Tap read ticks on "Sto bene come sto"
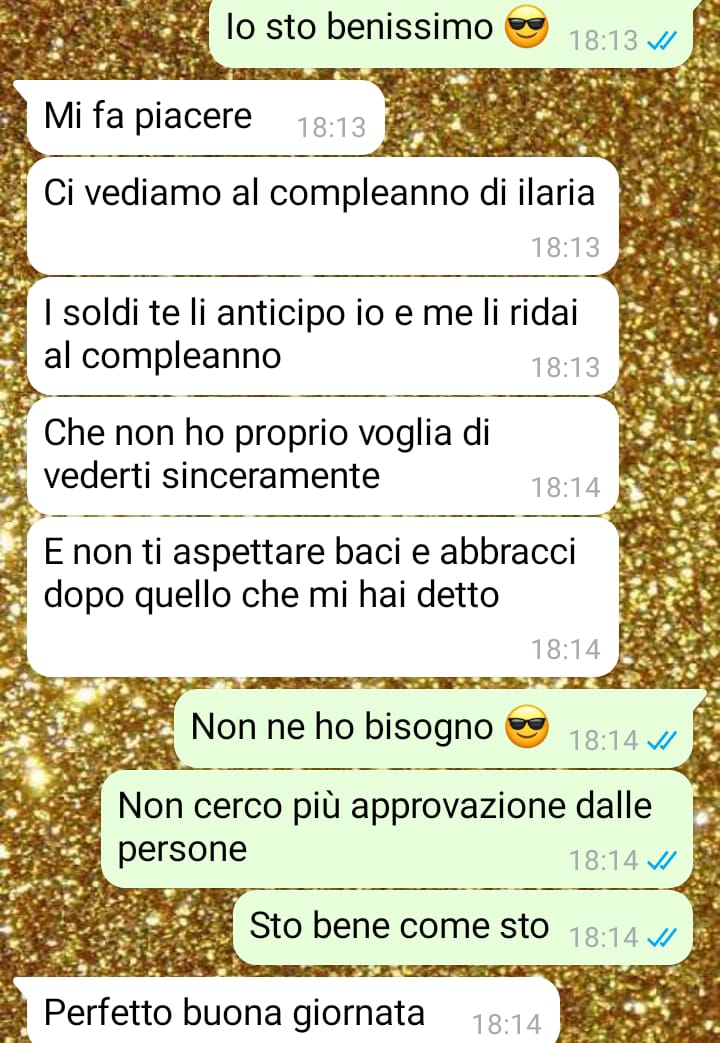The height and width of the screenshot is (1043, 720). pyautogui.click(x=661, y=938)
